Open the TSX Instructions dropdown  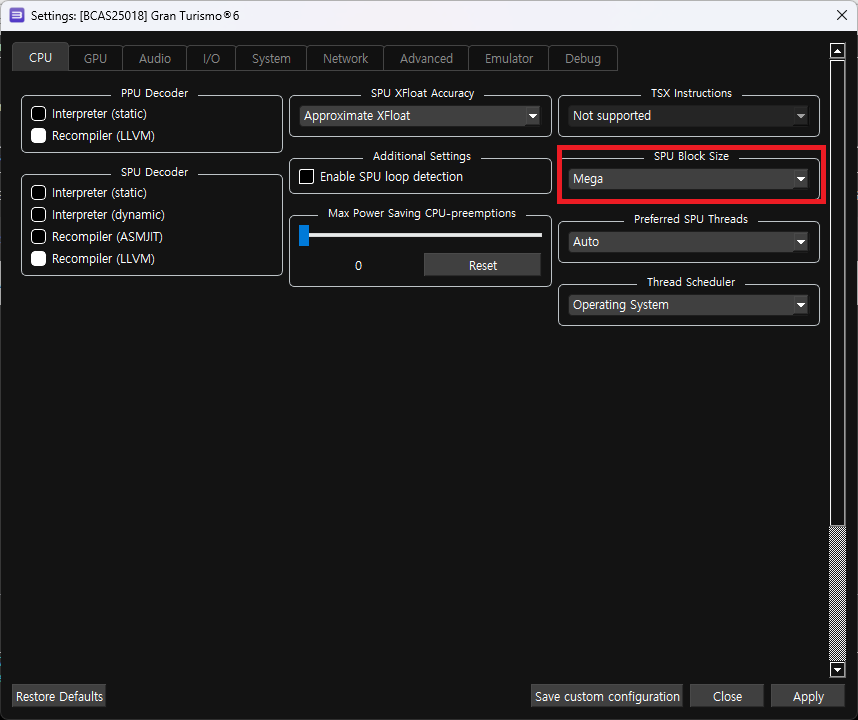tap(688, 116)
